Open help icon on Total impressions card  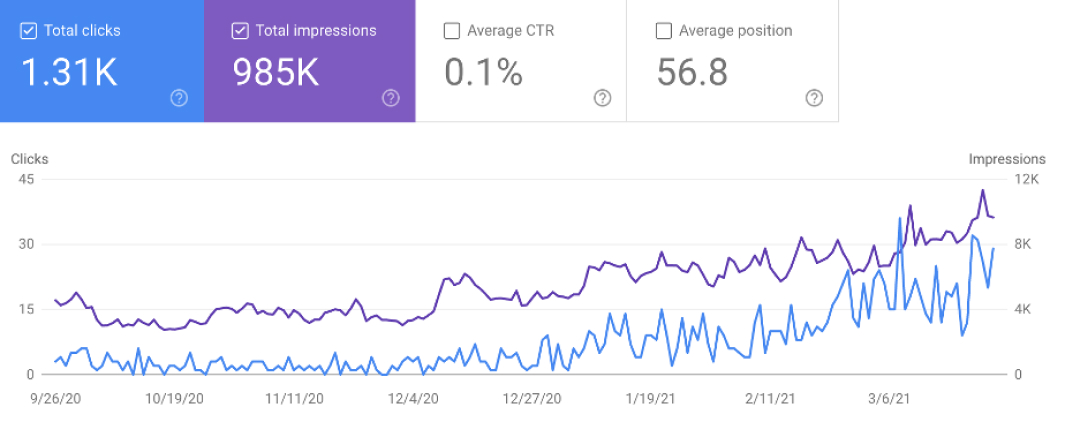click(391, 99)
